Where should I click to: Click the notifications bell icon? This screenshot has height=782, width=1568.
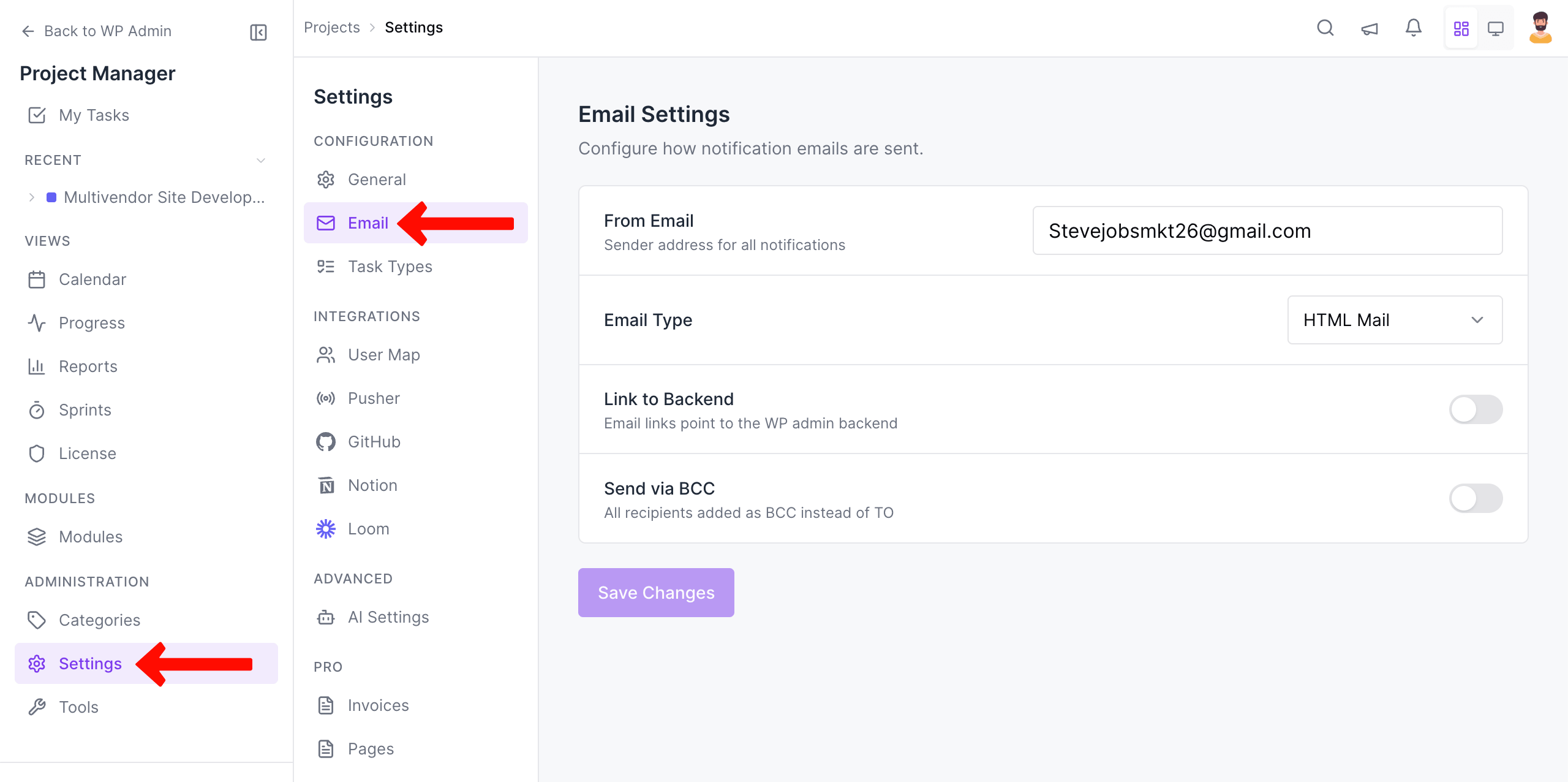[1413, 28]
